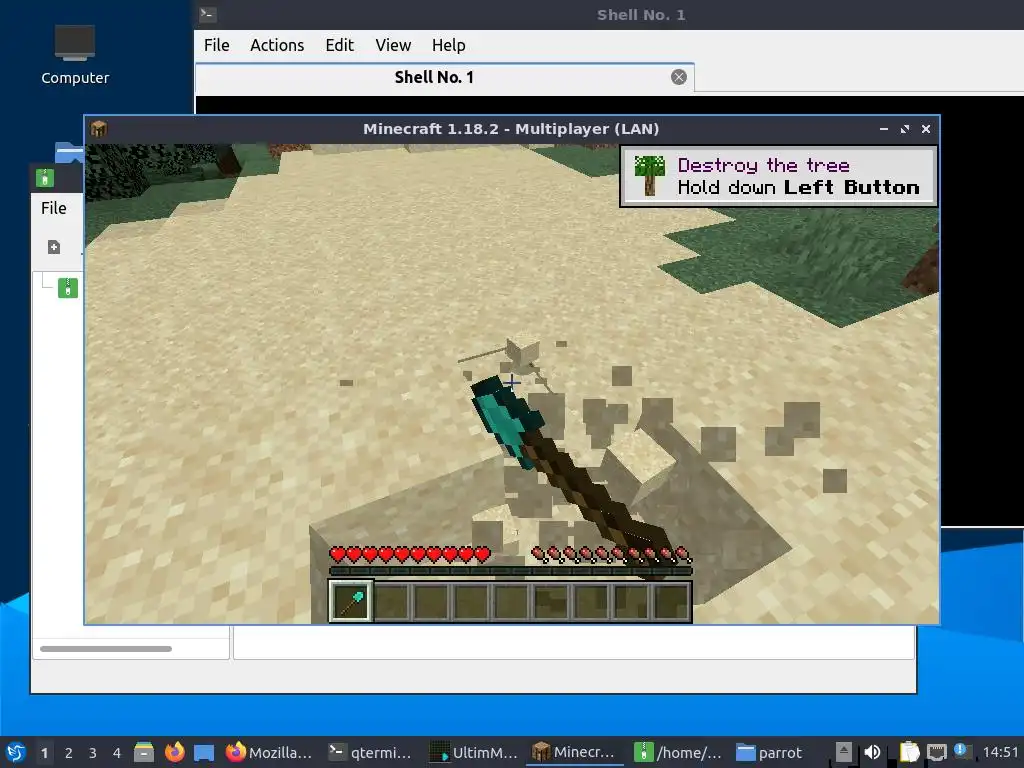Screen dimensions: 1024x768
Task: Open the volume control tray icon
Action: pyautogui.click(x=872, y=752)
